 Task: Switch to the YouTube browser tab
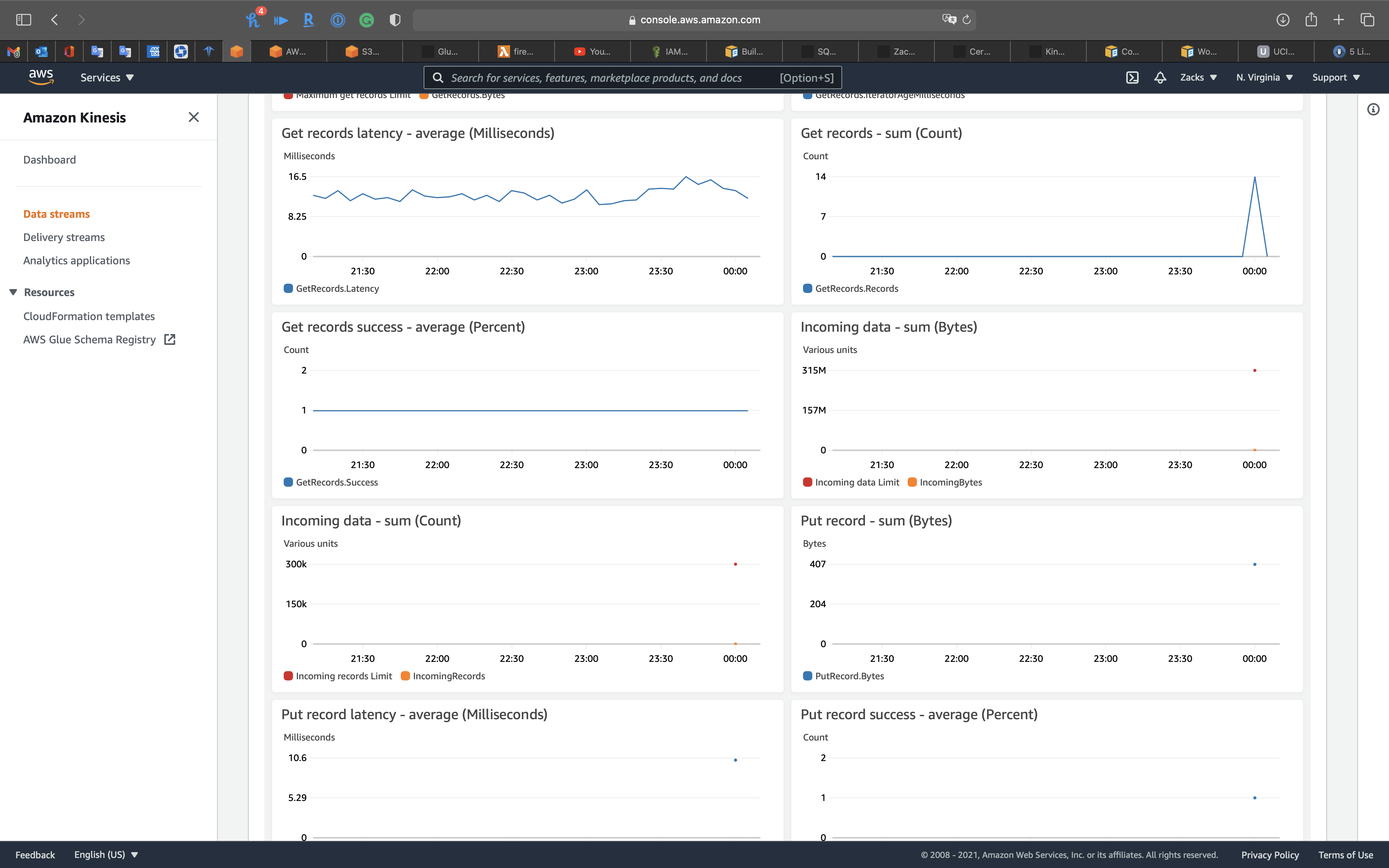[x=592, y=52]
